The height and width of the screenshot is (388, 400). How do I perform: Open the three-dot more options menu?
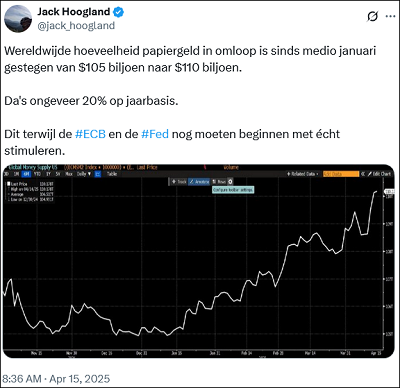click(390, 16)
